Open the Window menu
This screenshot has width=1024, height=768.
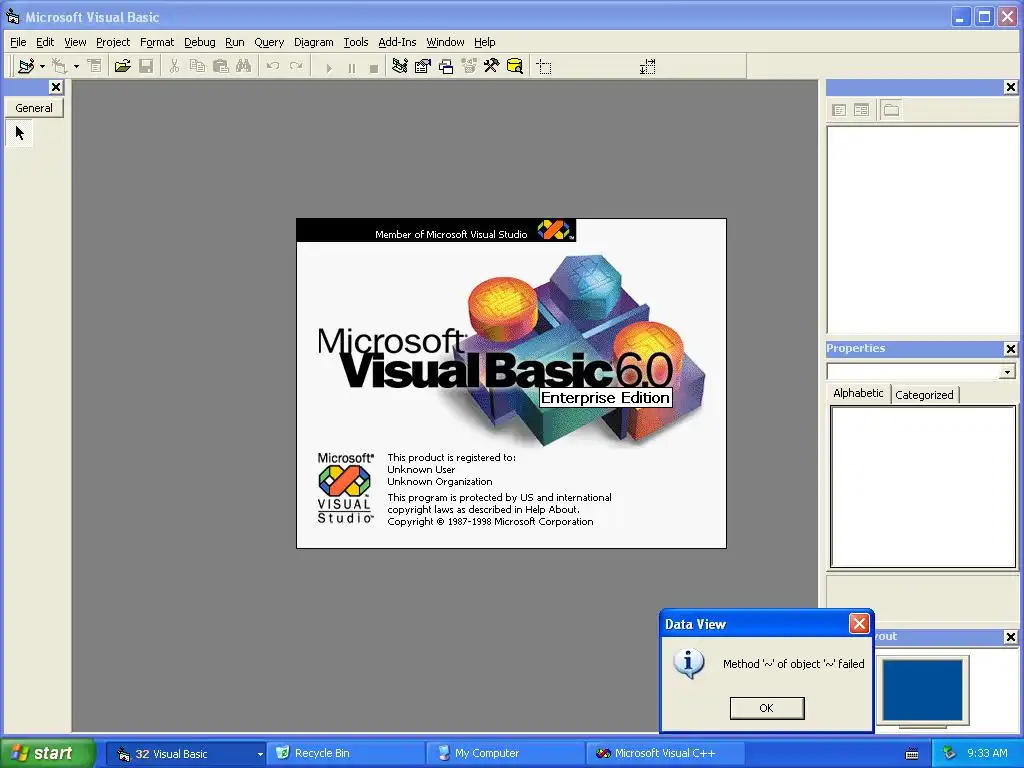[x=445, y=42]
